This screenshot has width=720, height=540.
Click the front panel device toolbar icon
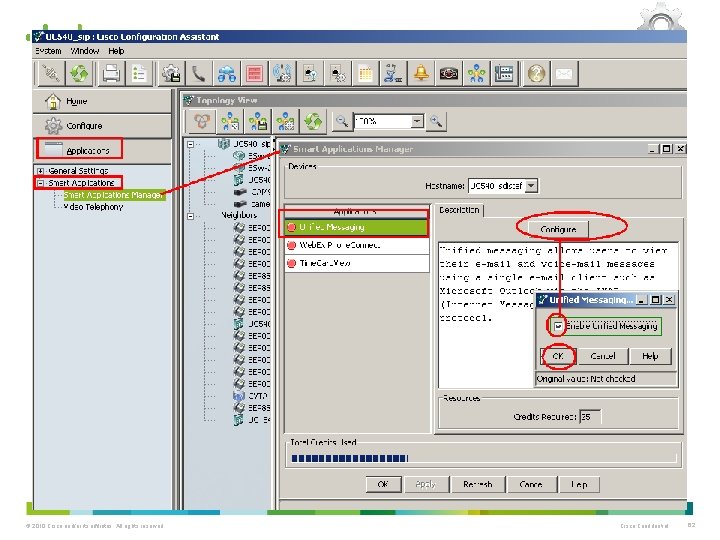(504, 73)
